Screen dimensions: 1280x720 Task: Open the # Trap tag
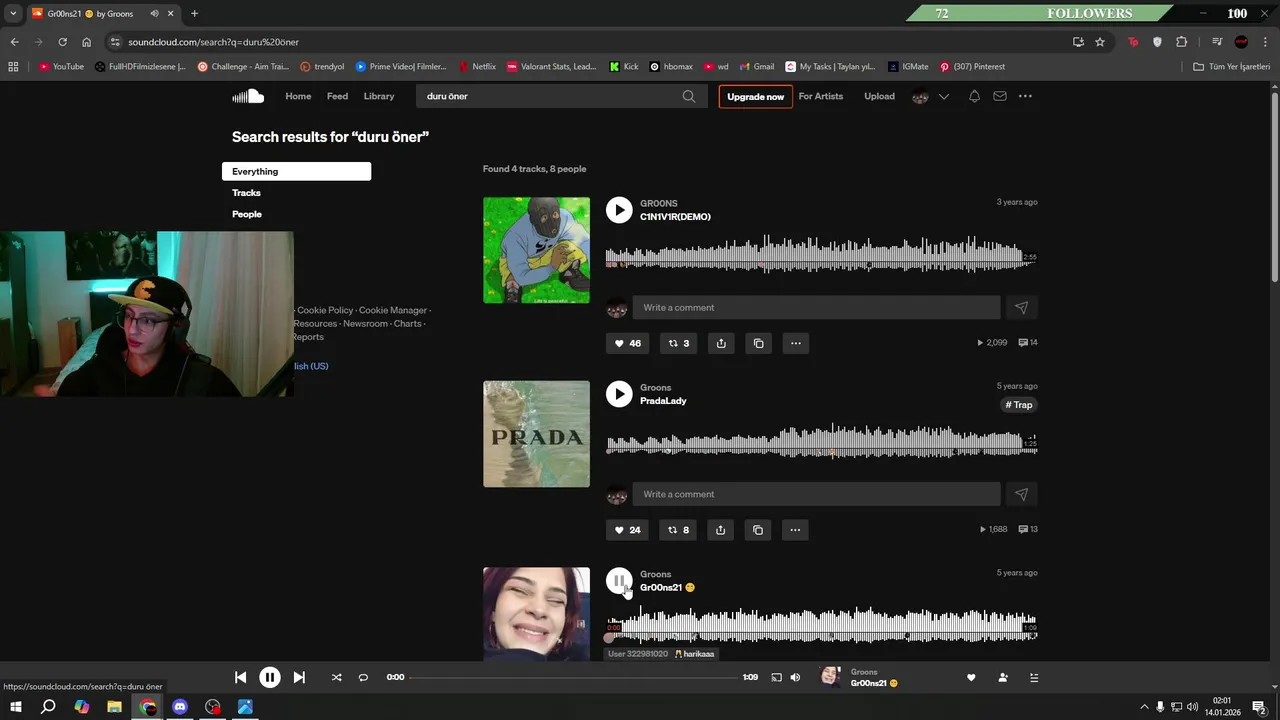point(1019,405)
